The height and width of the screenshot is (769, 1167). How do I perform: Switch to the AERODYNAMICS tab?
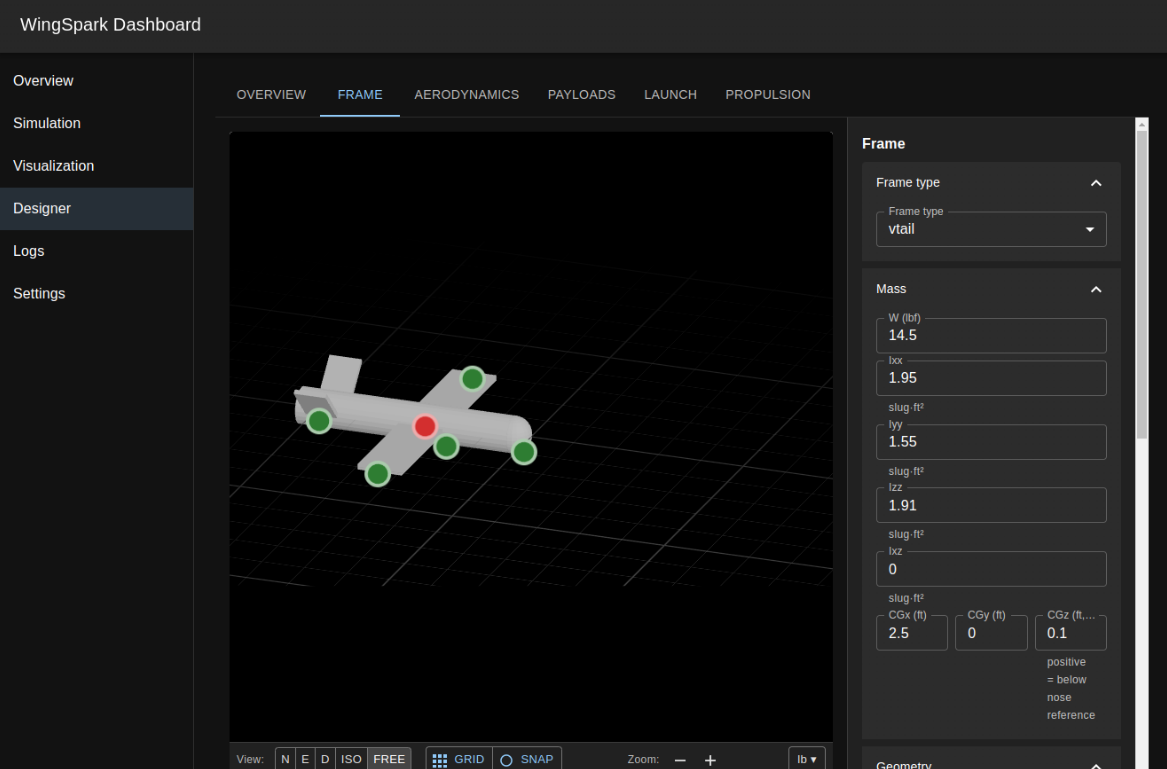click(x=466, y=94)
